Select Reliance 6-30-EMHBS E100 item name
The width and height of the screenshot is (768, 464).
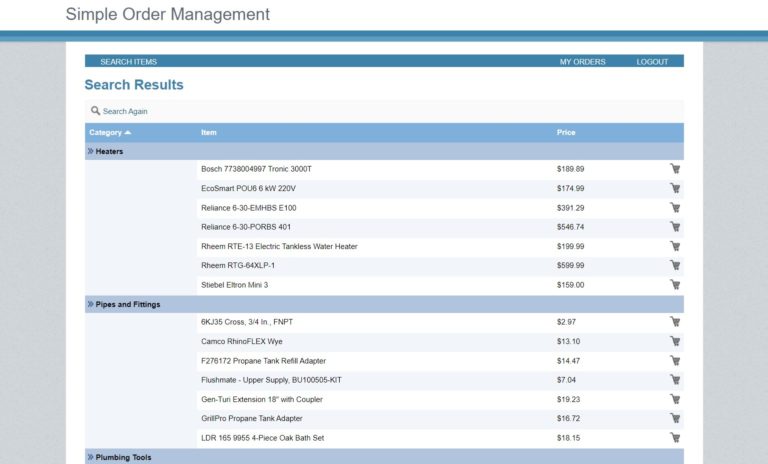tap(248, 208)
